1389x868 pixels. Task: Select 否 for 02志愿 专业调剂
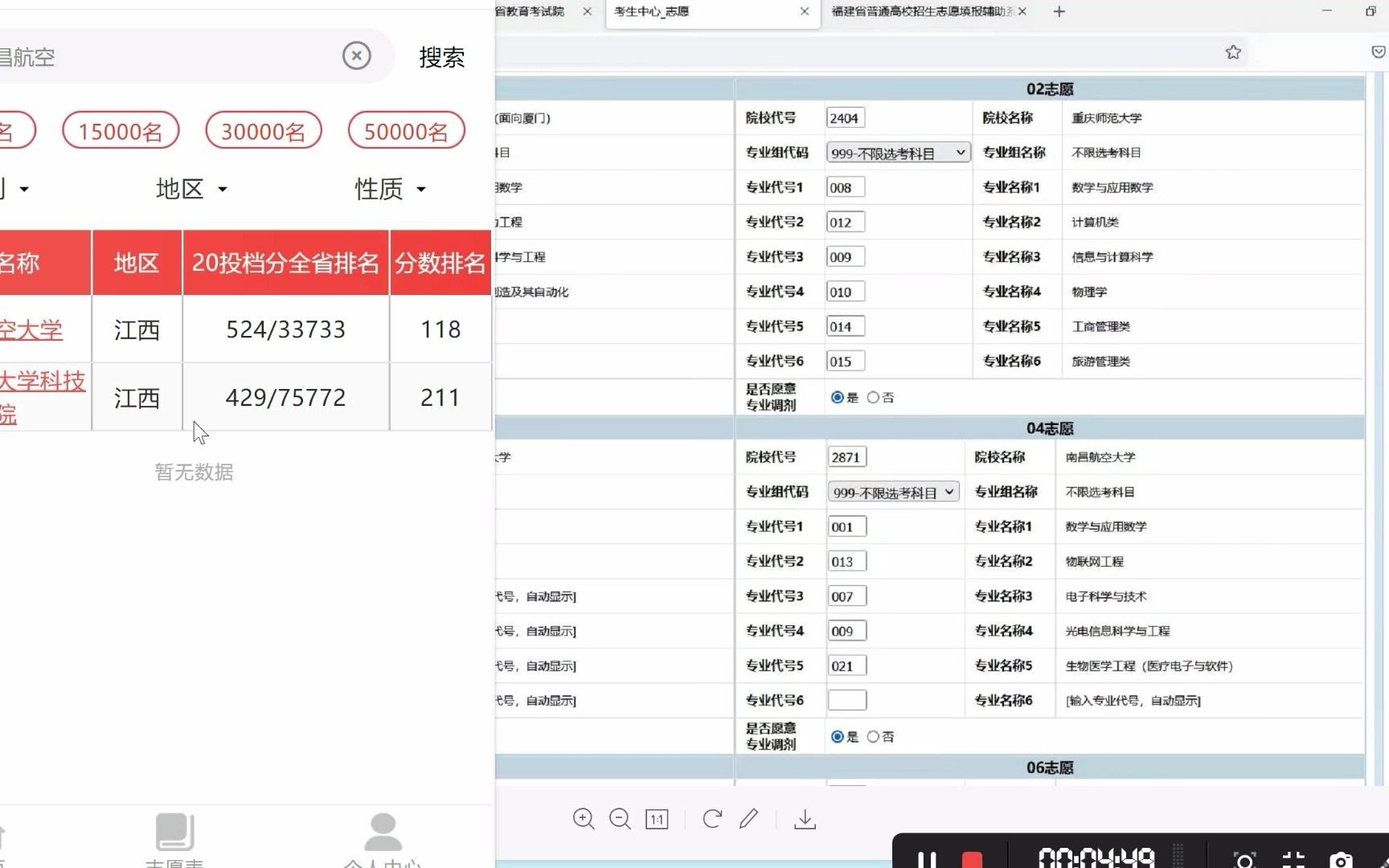tap(873, 397)
